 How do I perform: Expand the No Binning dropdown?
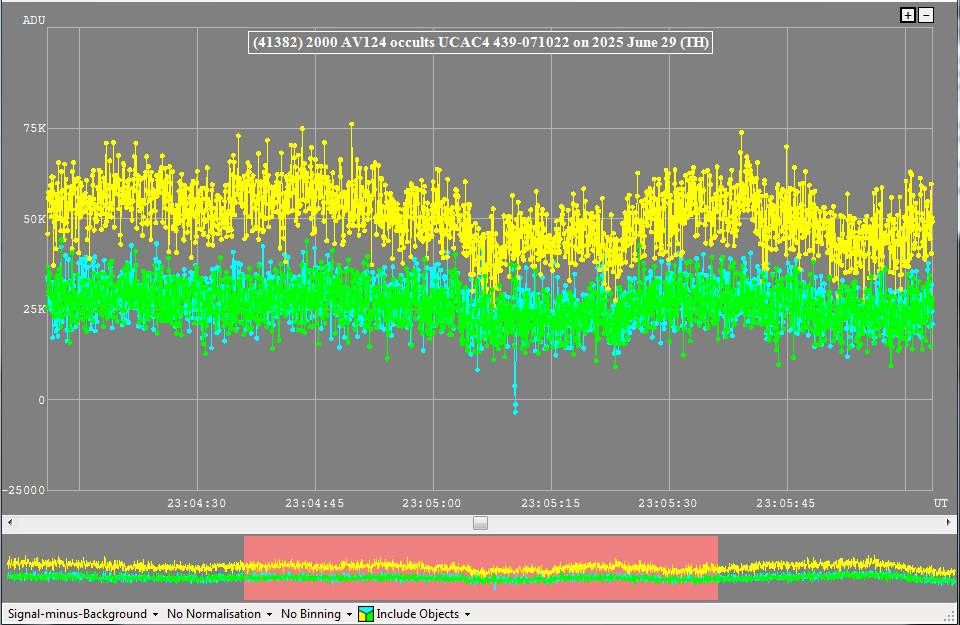point(317,614)
